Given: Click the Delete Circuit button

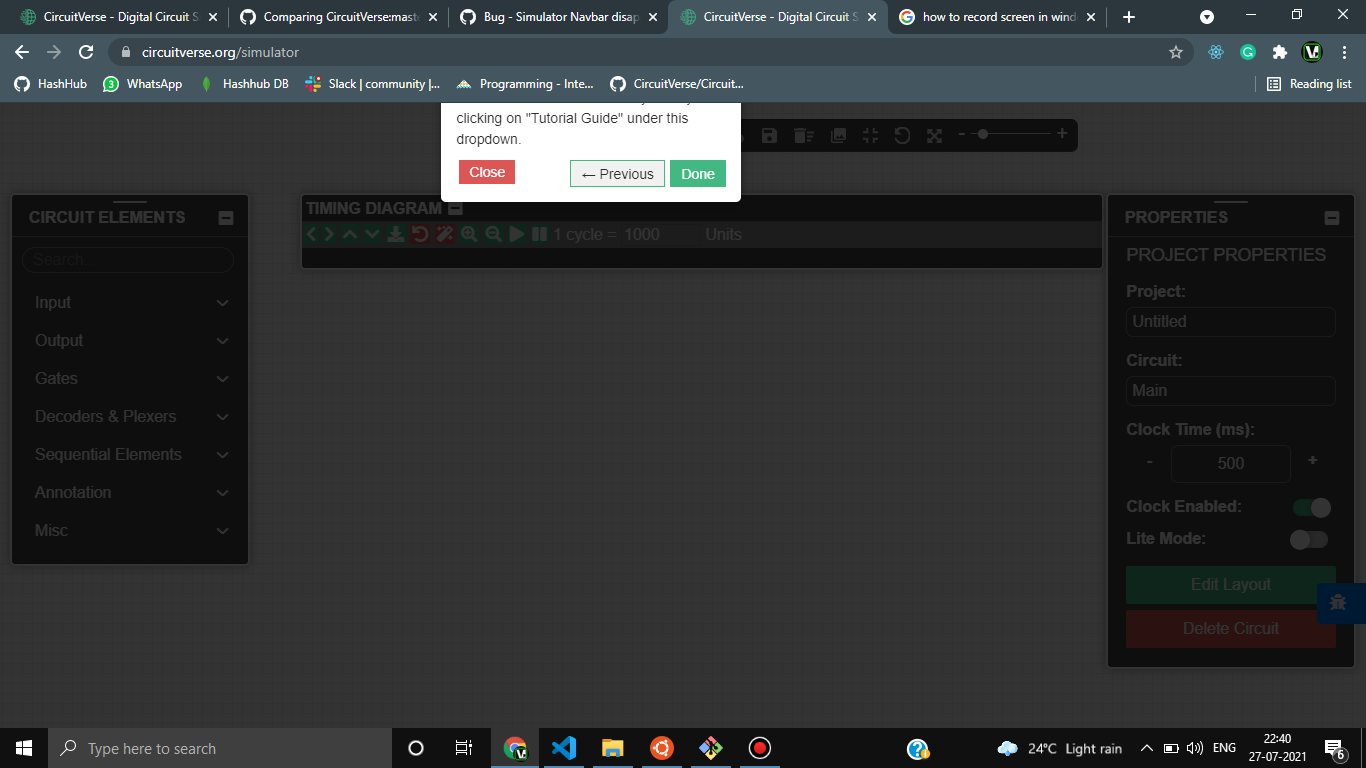Looking at the screenshot, I should pyautogui.click(x=1231, y=629).
